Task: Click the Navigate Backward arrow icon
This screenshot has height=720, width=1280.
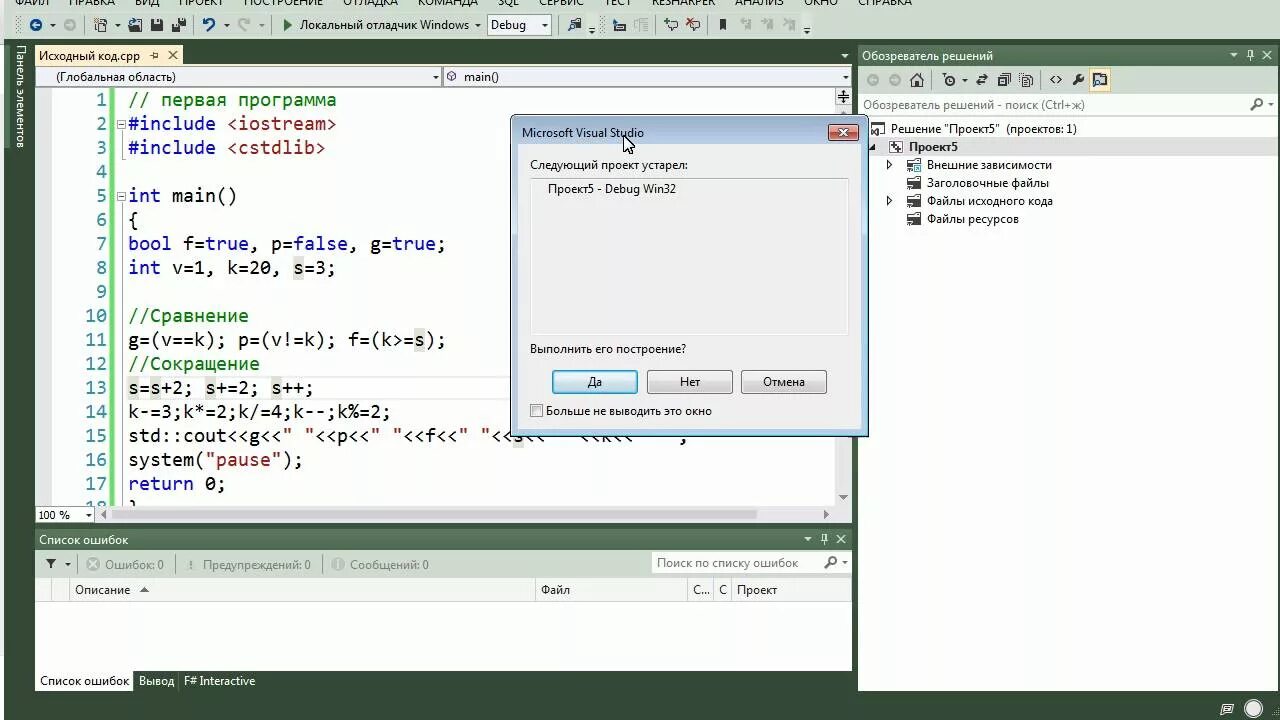Action: (36, 25)
